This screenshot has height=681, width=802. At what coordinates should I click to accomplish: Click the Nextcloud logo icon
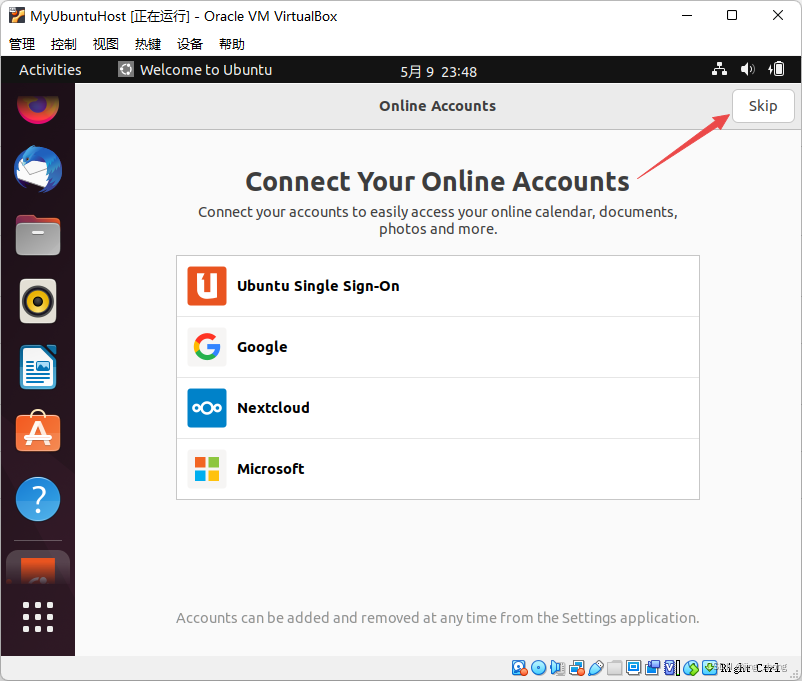tap(207, 408)
